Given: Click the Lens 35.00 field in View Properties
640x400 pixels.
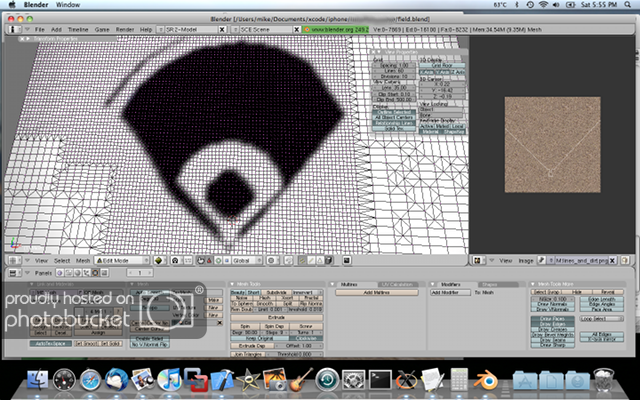Looking at the screenshot, I should [x=394, y=87].
